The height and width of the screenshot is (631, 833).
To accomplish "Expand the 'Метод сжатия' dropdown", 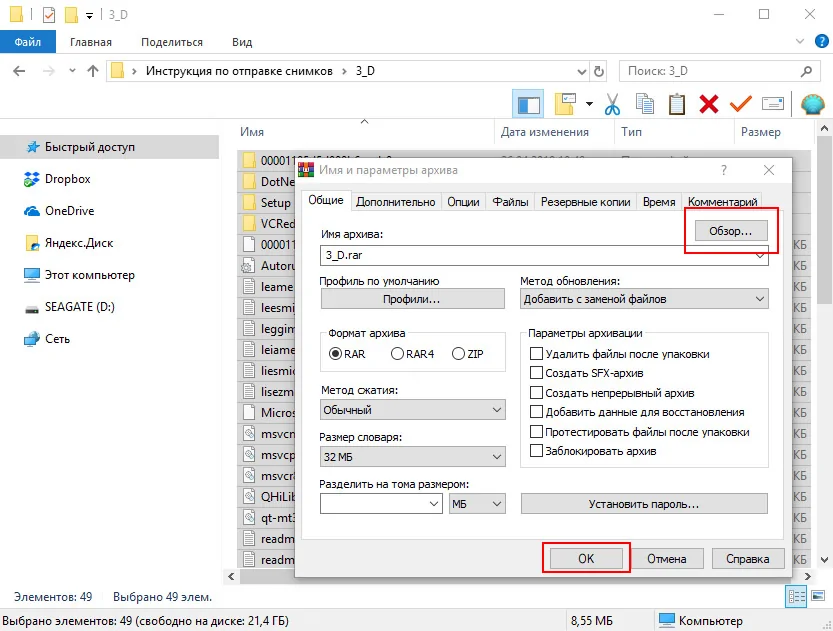I will pyautogui.click(x=413, y=410).
